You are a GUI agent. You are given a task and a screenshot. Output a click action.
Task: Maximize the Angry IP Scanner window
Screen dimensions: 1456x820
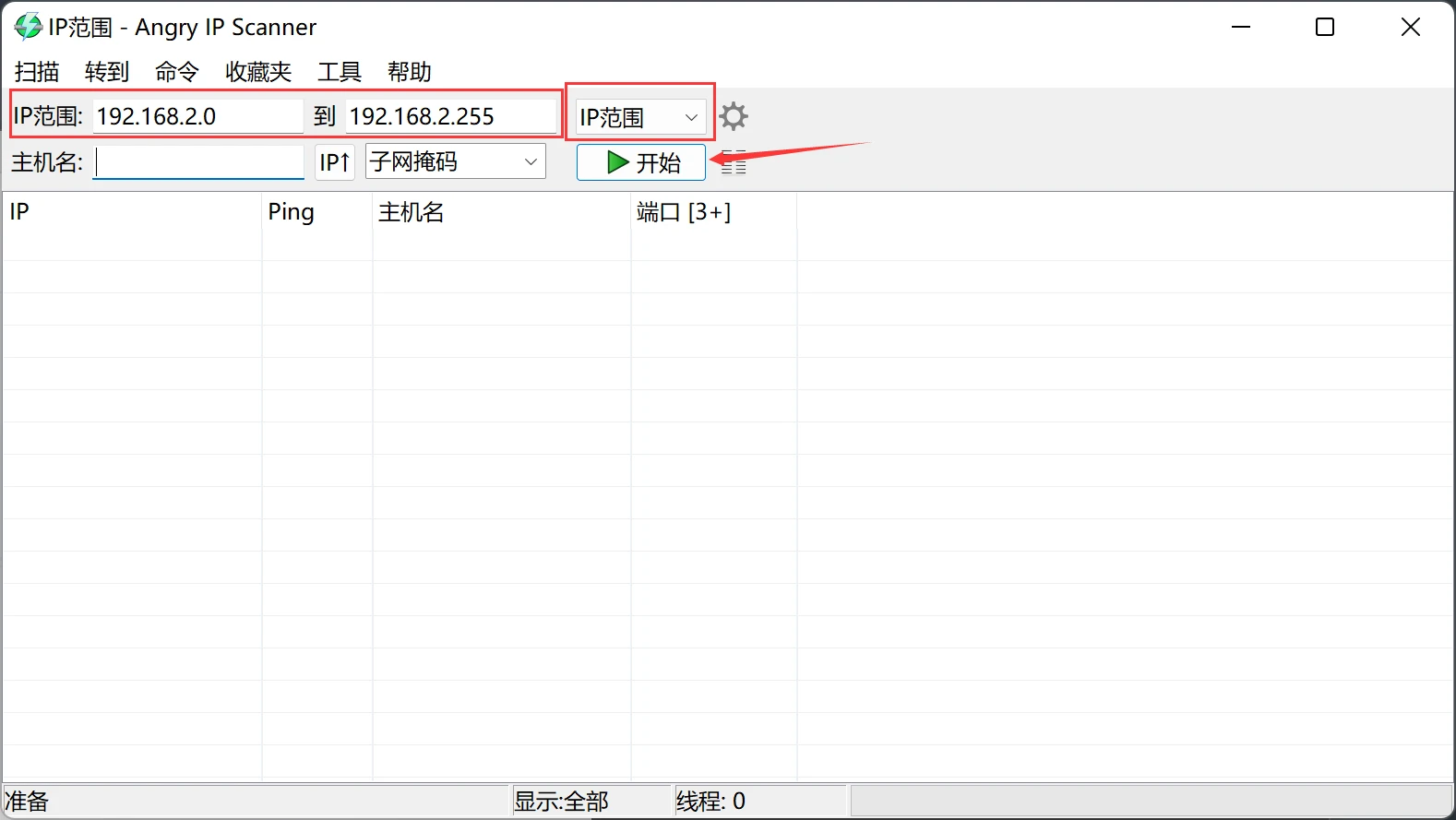coord(1325,27)
